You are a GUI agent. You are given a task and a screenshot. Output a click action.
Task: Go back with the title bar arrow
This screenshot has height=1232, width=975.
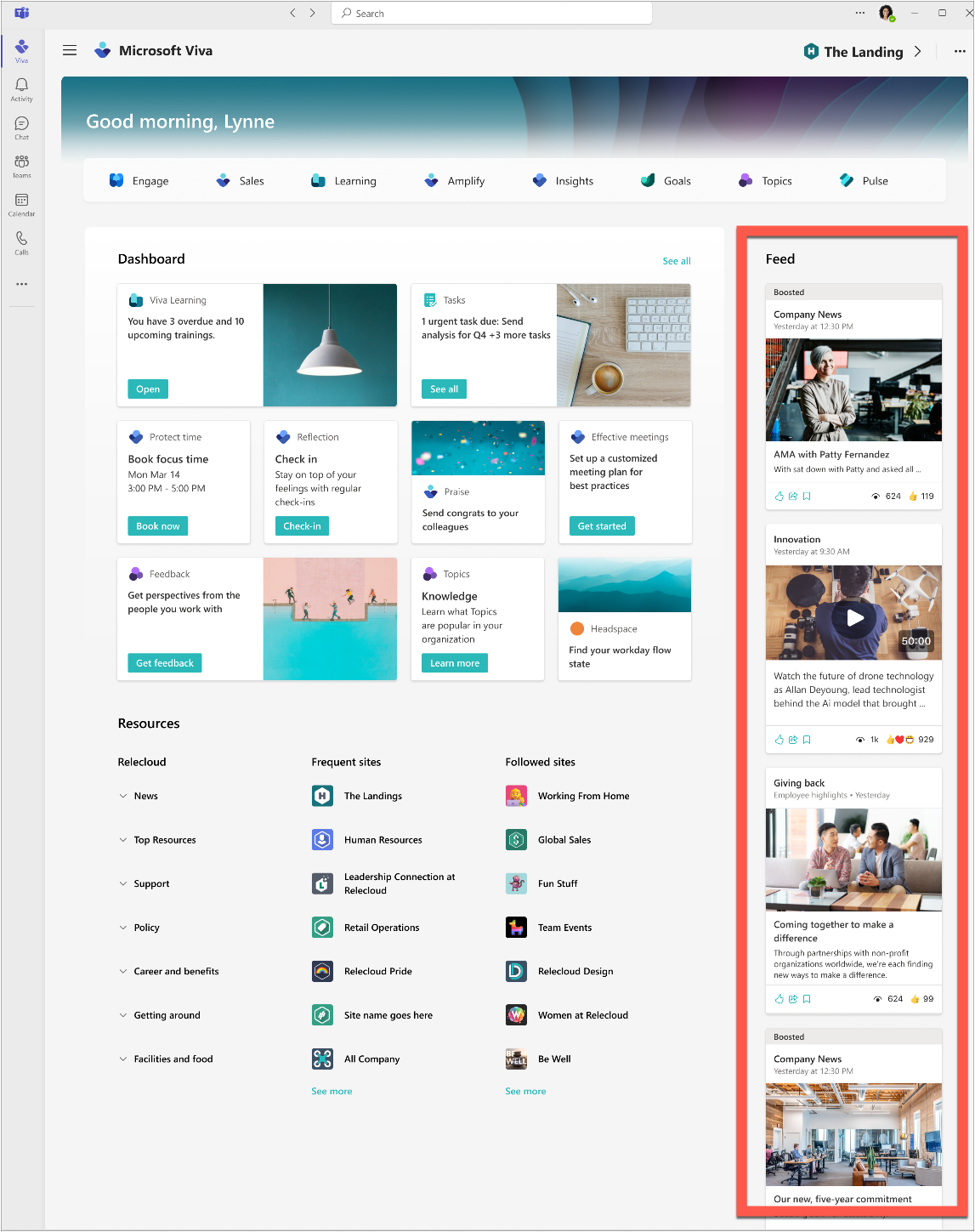pyautogui.click(x=293, y=13)
